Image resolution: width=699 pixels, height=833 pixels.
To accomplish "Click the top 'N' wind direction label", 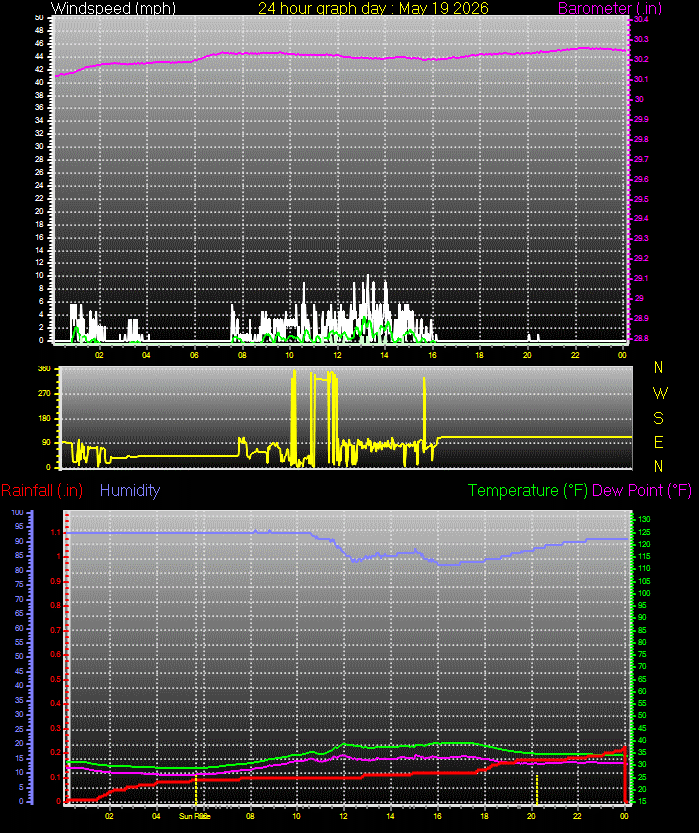I will [659, 367].
